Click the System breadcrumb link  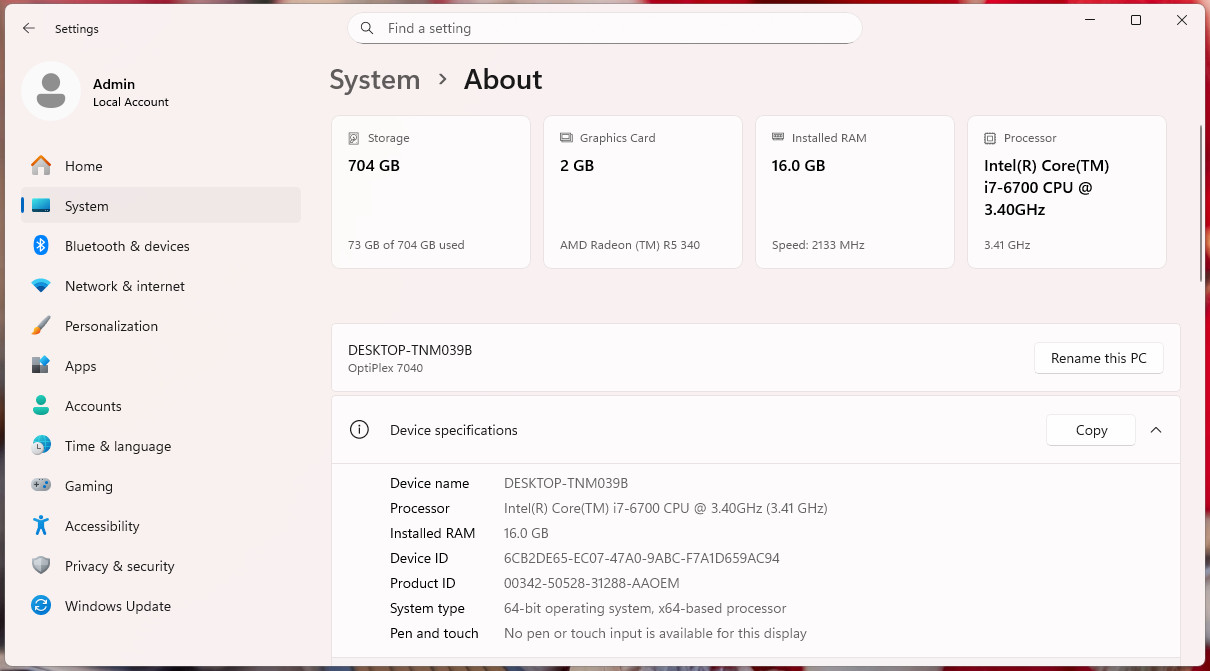pos(375,80)
